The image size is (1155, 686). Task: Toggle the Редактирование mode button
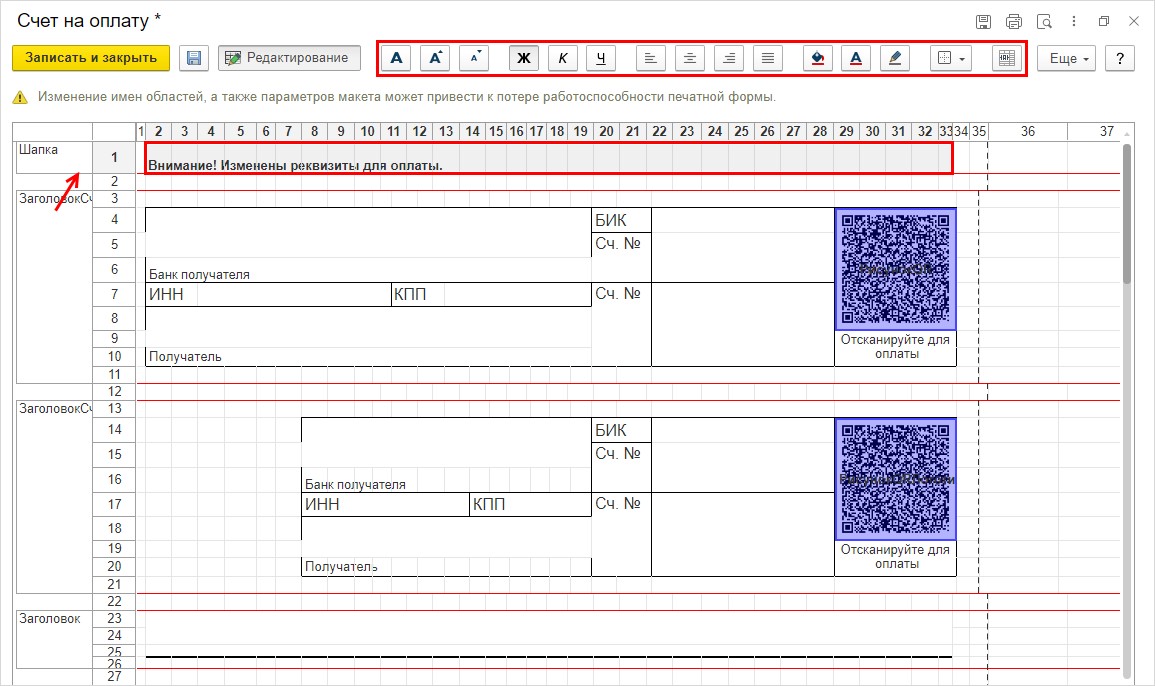[289, 58]
